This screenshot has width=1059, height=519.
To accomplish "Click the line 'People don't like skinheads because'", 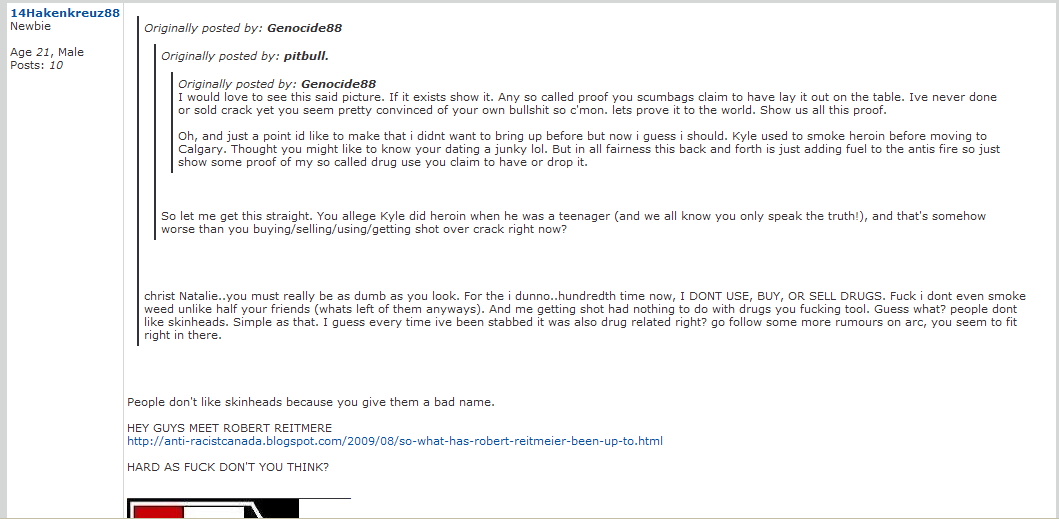I will (x=311, y=402).
